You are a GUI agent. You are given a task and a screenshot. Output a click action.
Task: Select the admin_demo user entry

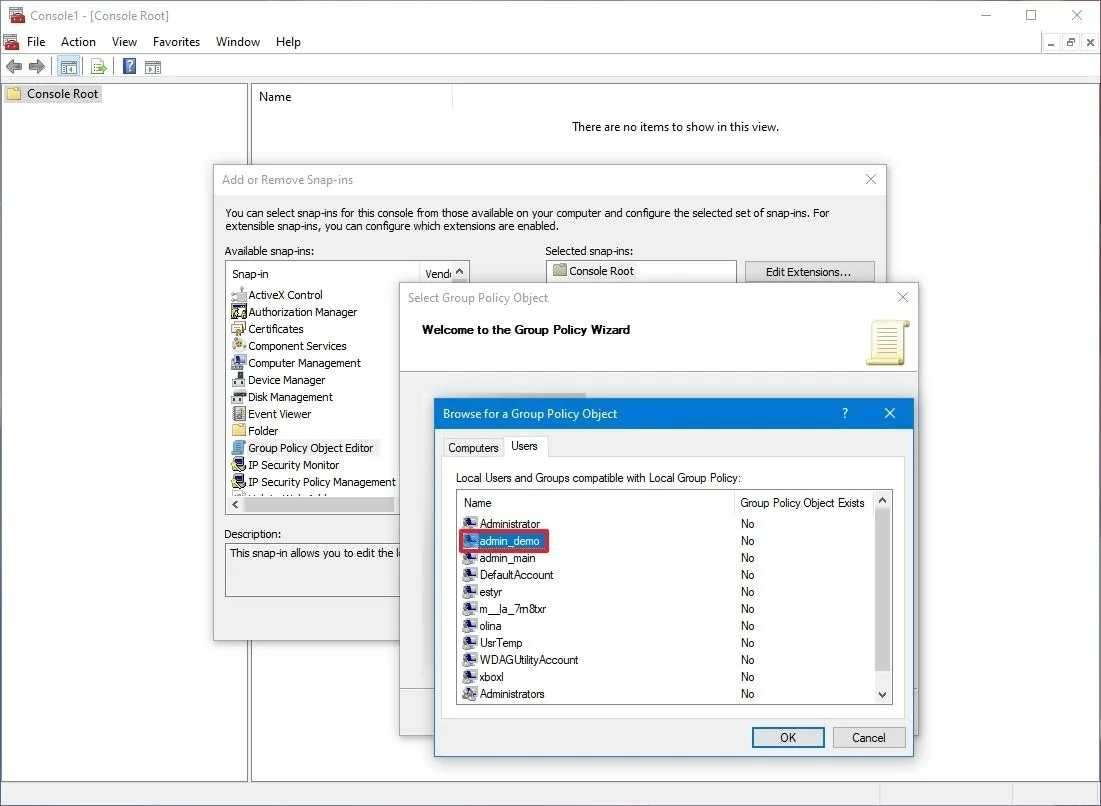click(x=503, y=541)
